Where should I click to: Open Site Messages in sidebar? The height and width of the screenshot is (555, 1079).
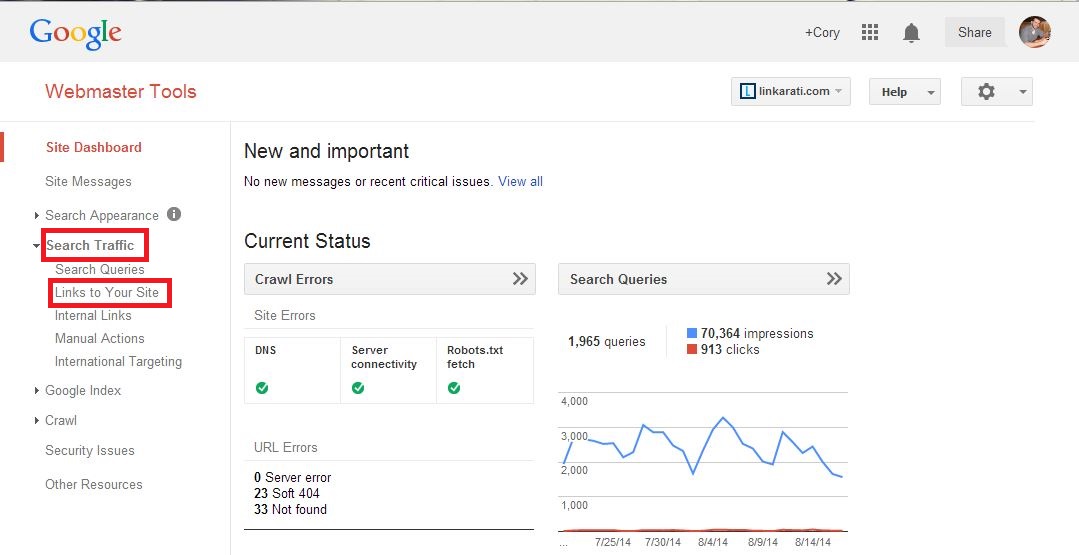88,181
